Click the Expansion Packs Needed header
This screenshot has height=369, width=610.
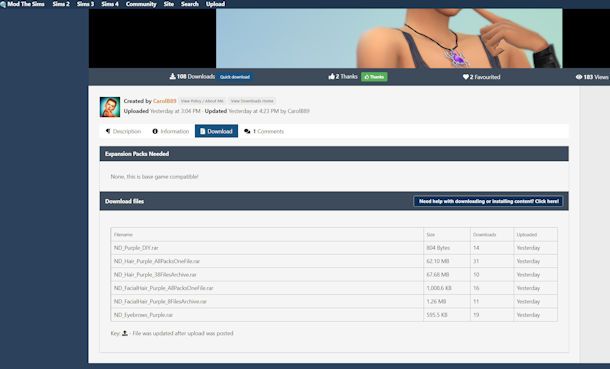pyautogui.click(x=334, y=154)
